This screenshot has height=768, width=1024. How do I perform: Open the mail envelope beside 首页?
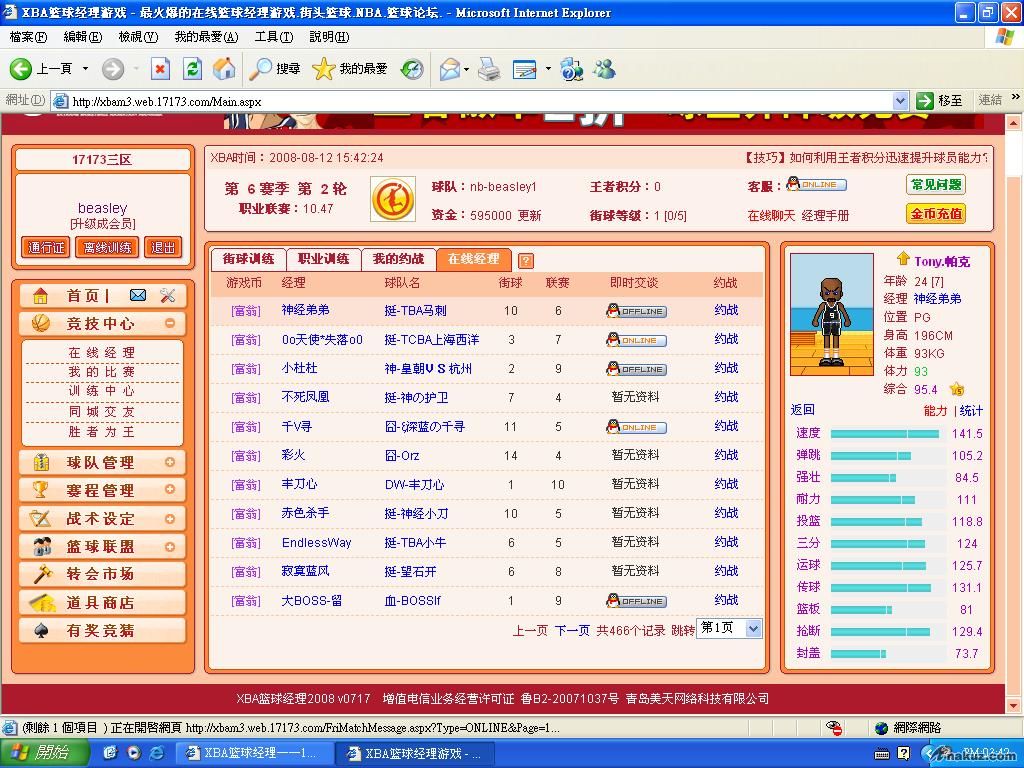138,296
